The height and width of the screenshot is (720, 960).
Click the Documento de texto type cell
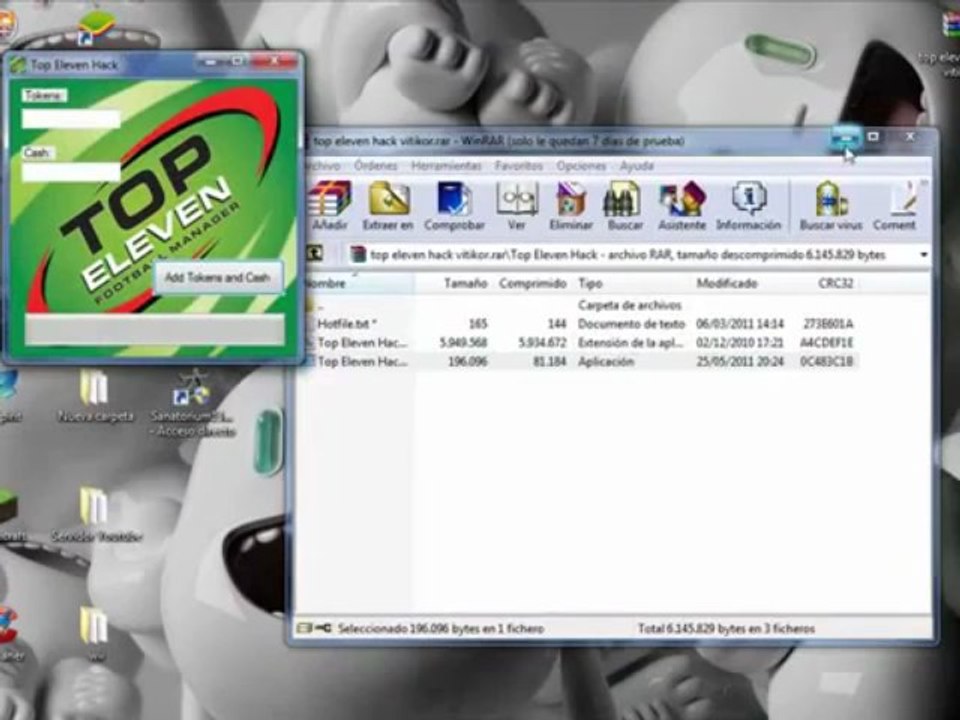tap(631, 324)
